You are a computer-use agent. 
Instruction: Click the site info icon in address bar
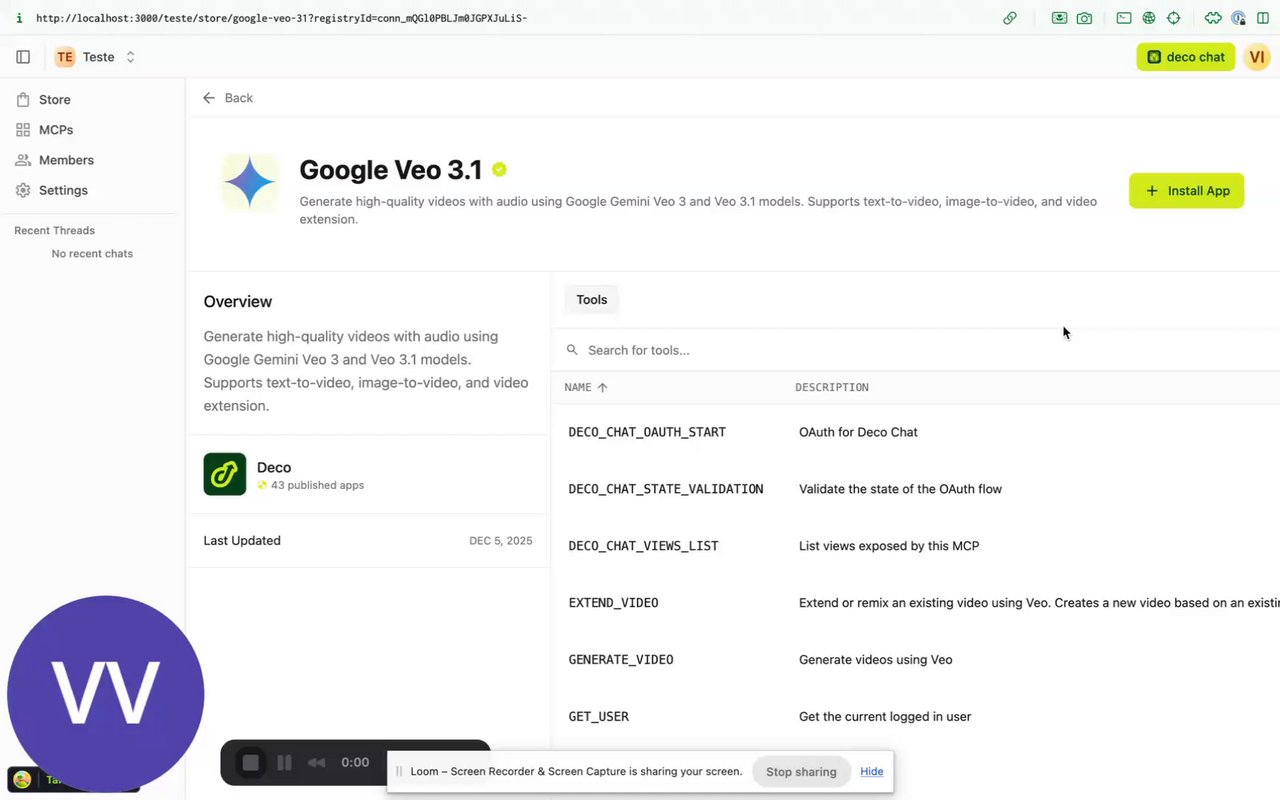(x=19, y=18)
